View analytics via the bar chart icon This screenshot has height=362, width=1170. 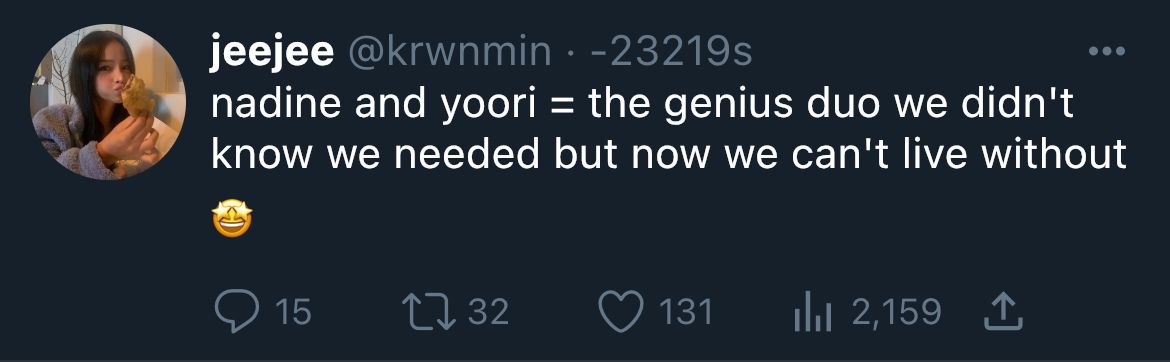click(813, 312)
